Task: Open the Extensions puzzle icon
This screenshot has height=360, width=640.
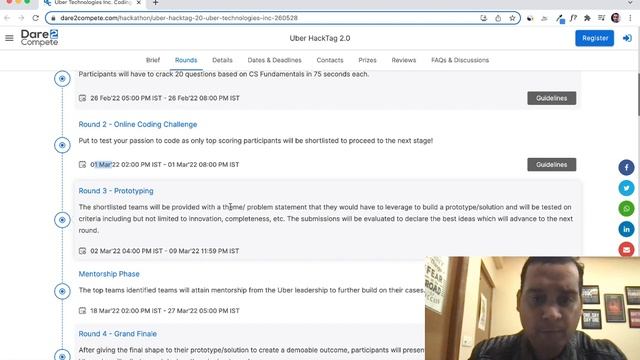Action: coord(587,18)
